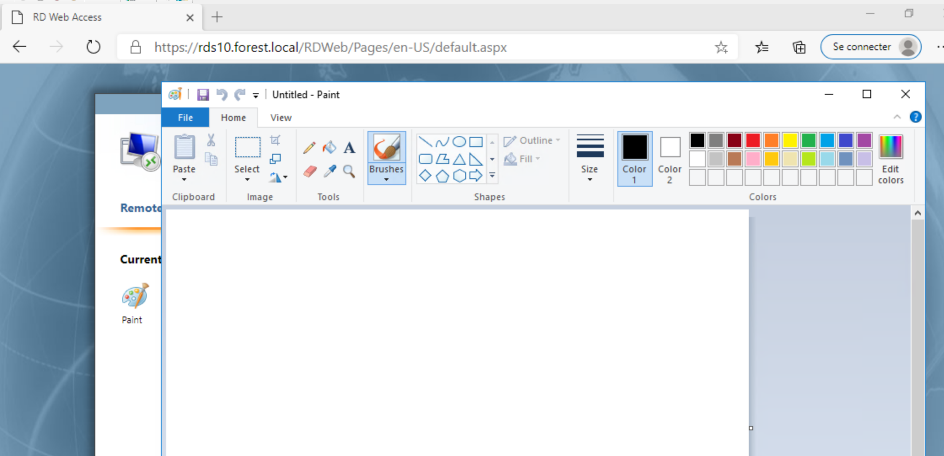The height and width of the screenshot is (456, 944).
Task: Click the Undo arrow in quick access toolbar
Action: point(222,95)
